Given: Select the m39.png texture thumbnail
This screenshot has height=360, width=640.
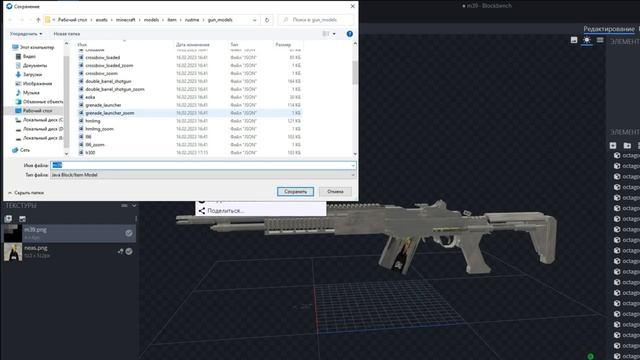Looking at the screenshot, I should (x=13, y=233).
